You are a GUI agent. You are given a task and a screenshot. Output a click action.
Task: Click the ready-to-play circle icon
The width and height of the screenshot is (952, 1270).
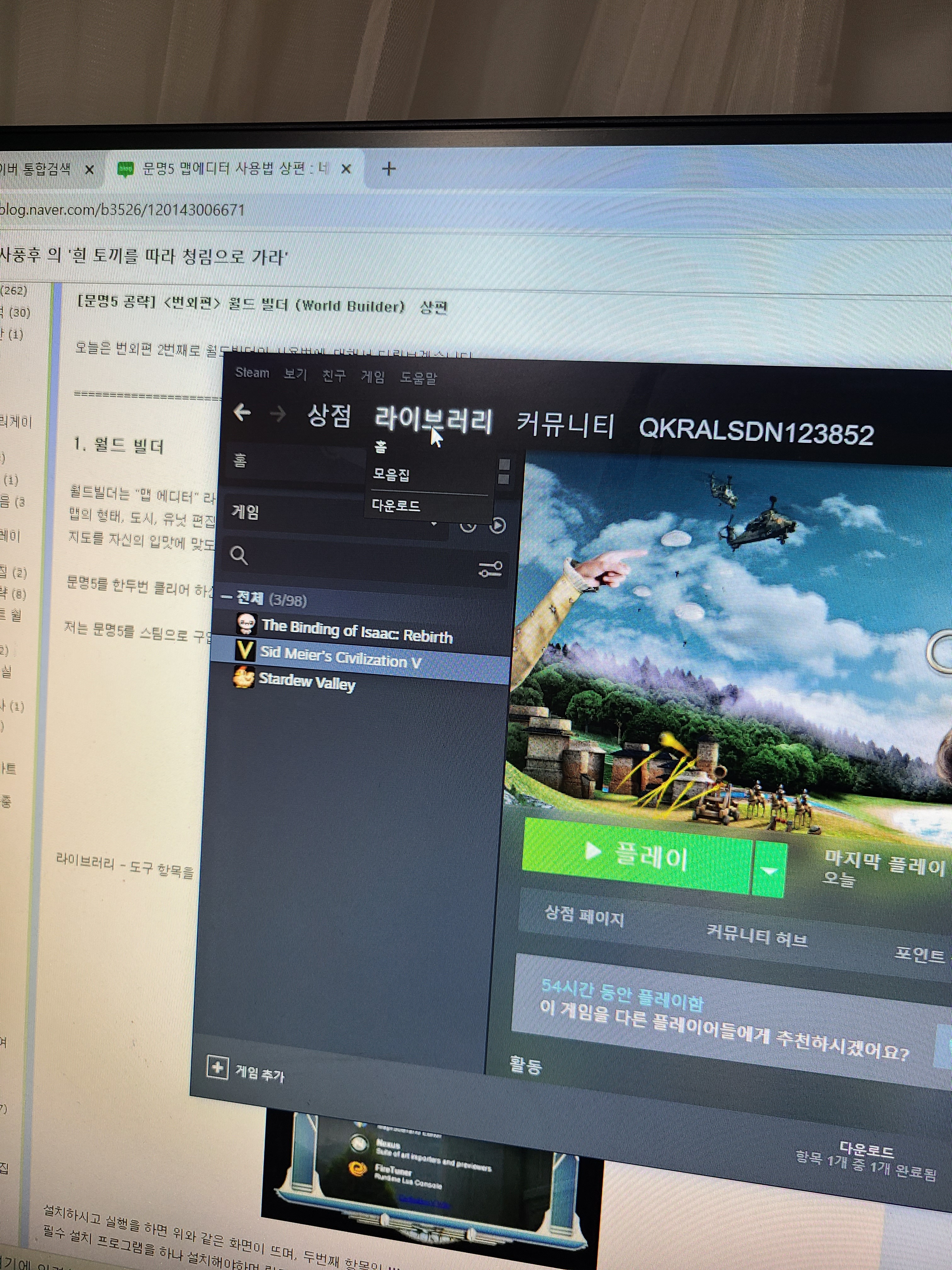pos(497,525)
